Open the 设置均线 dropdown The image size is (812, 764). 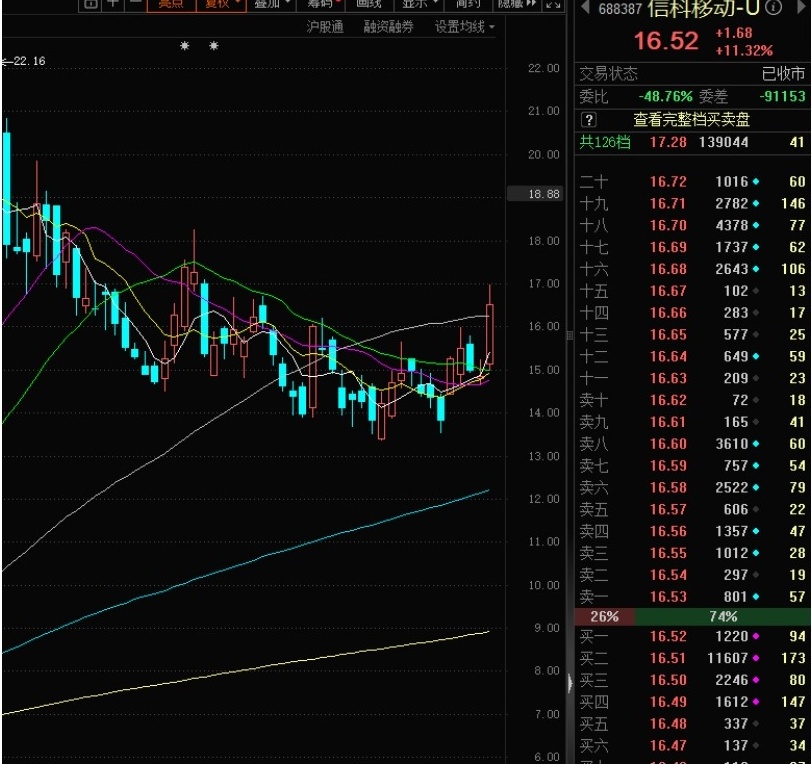pyautogui.click(x=464, y=27)
